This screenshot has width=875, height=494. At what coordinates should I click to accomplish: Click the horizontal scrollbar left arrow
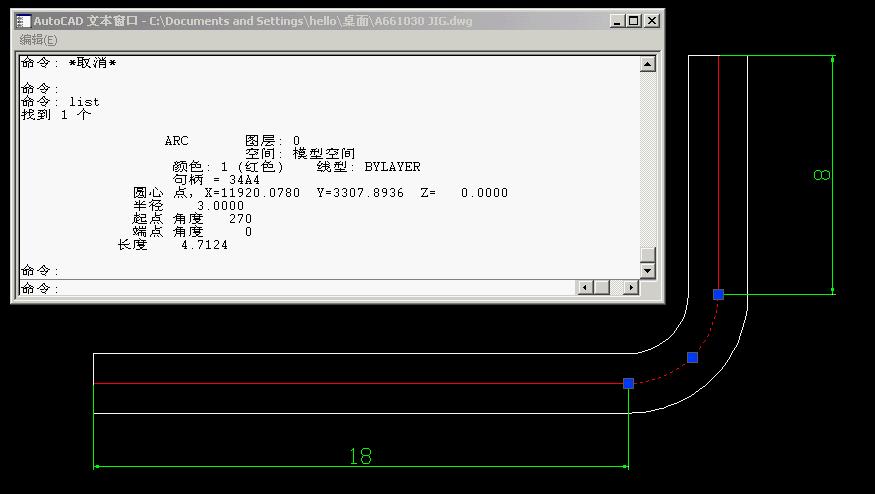point(584,287)
